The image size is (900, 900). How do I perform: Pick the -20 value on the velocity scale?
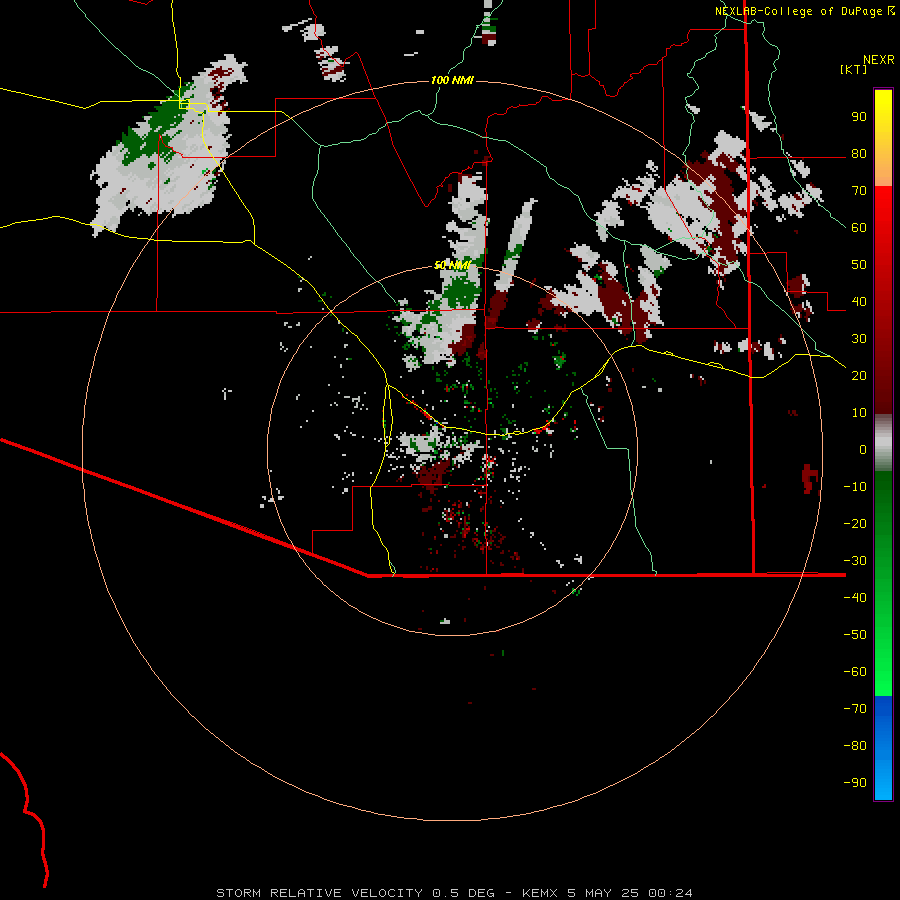click(x=855, y=523)
